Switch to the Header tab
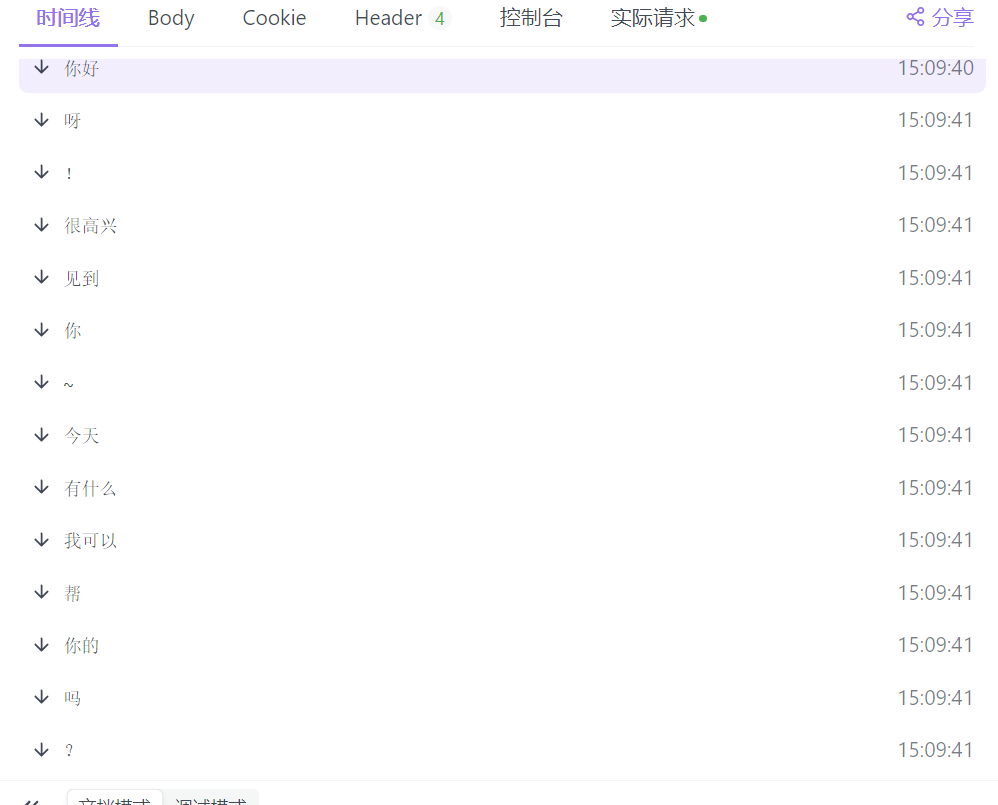 402,18
